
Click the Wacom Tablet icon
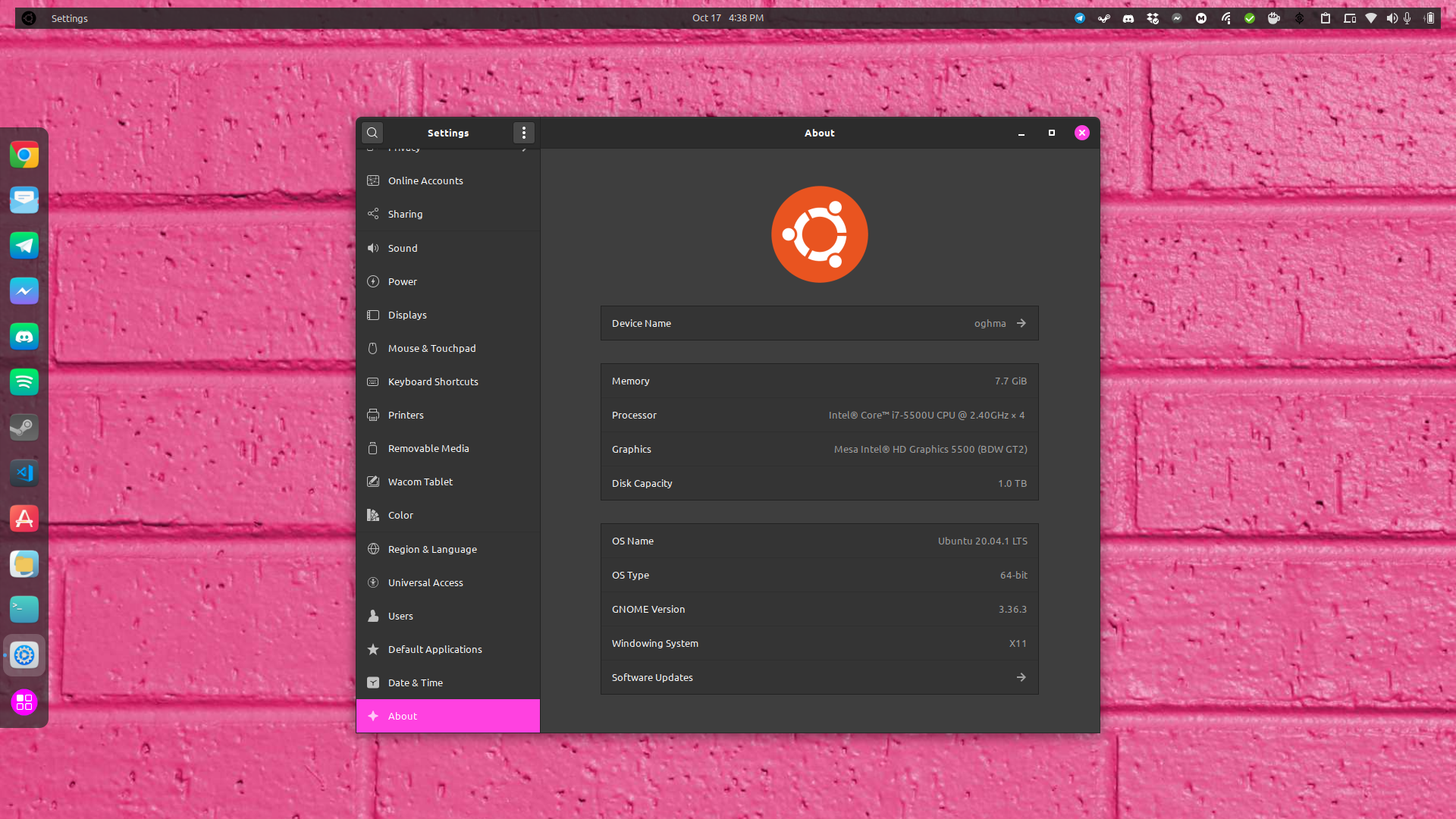(x=373, y=482)
